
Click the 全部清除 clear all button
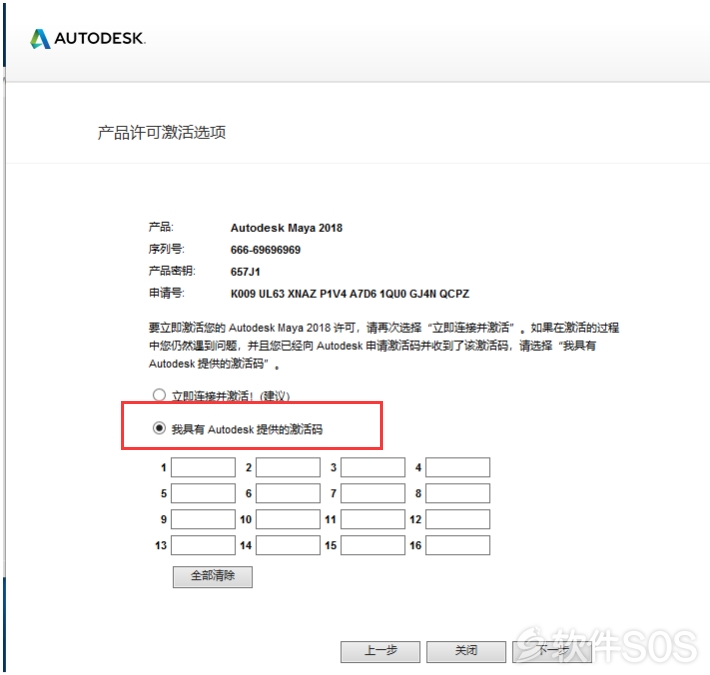(213, 576)
